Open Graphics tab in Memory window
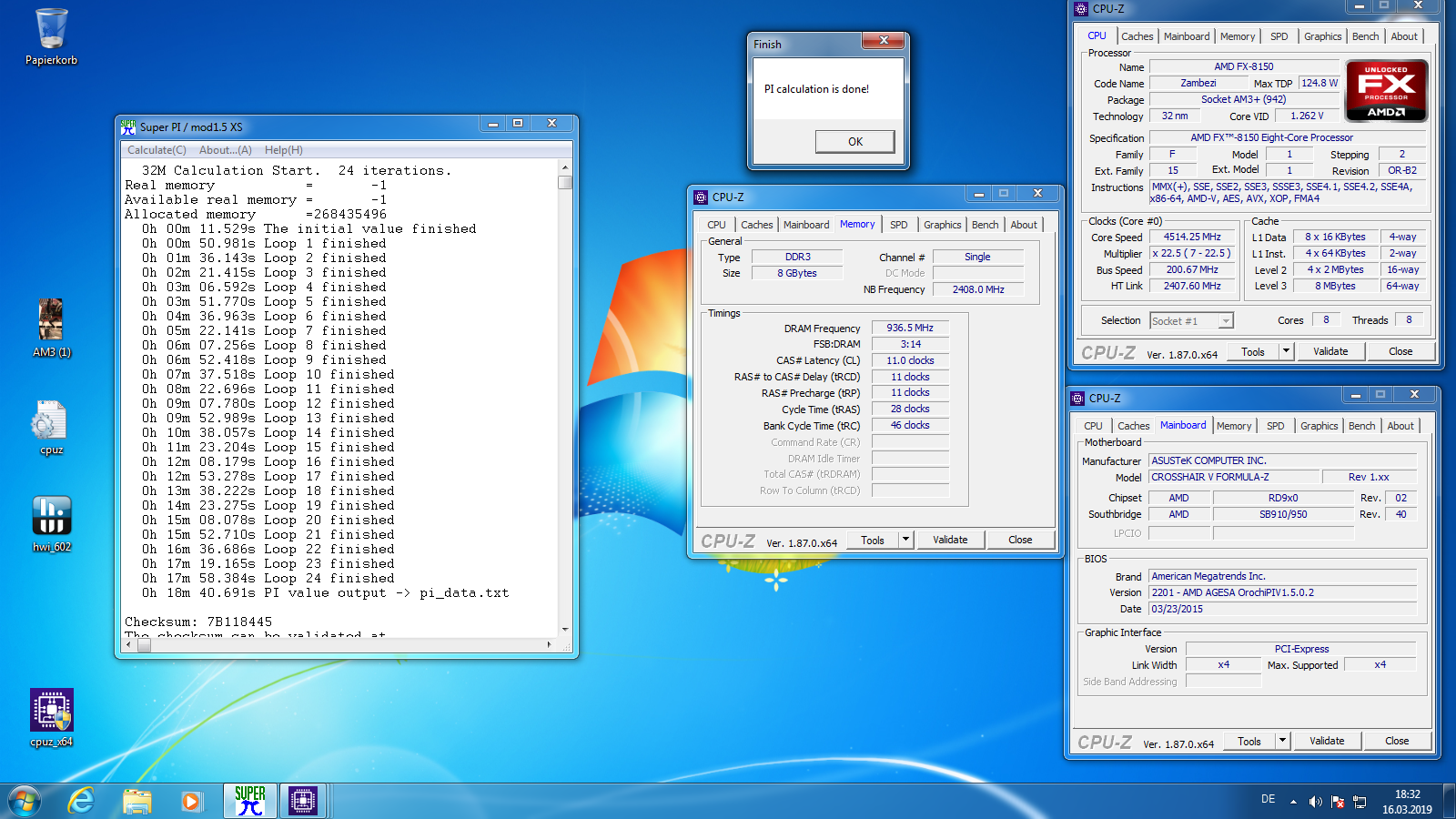 [x=942, y=225]
